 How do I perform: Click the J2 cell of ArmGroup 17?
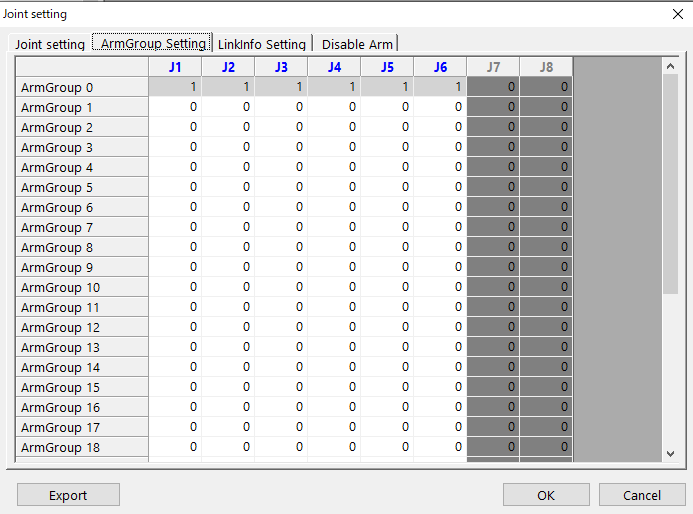coord(228,427)
